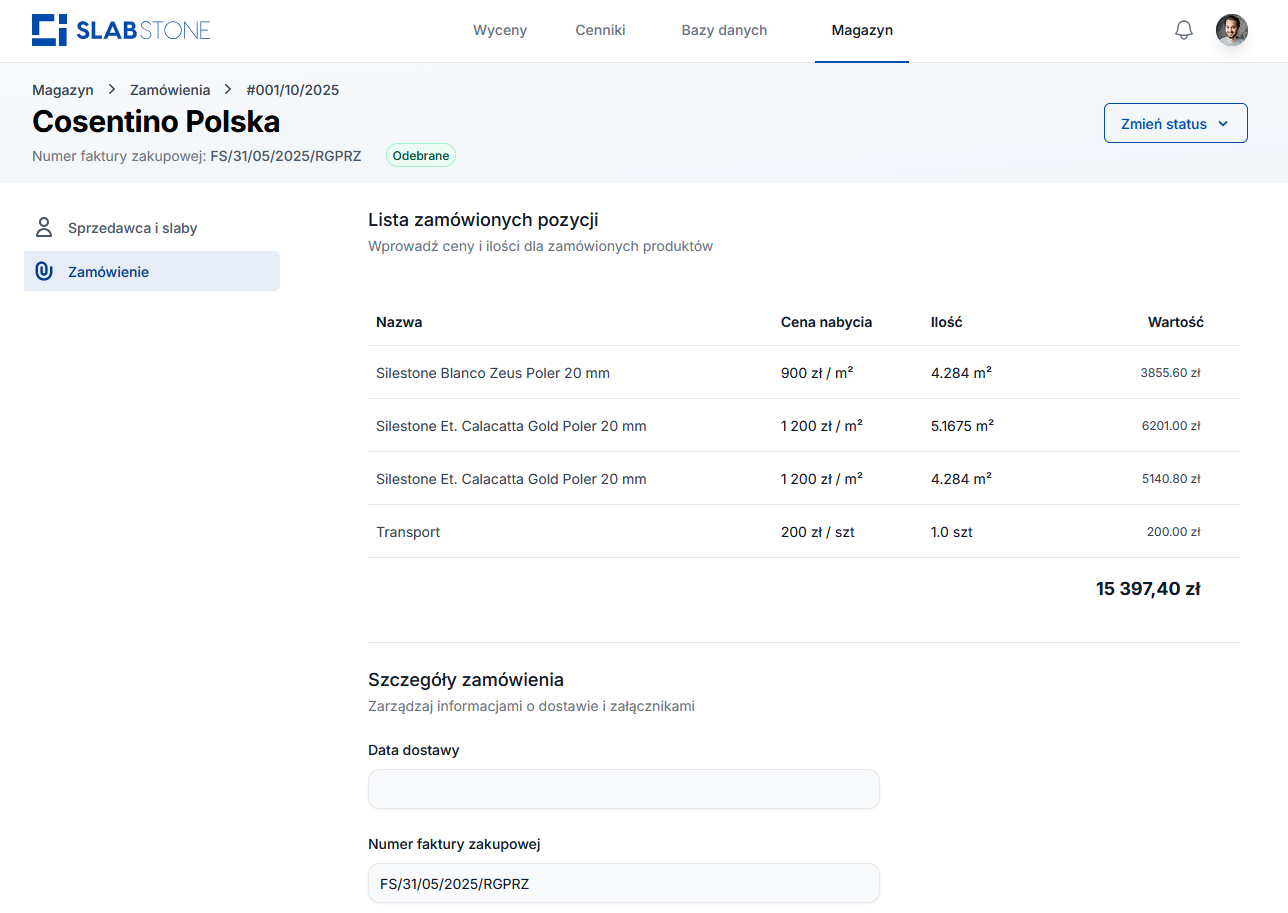This screenshot has width=1288, height=913.
Task: Open the notifications bell
Action: point(1183,30)
